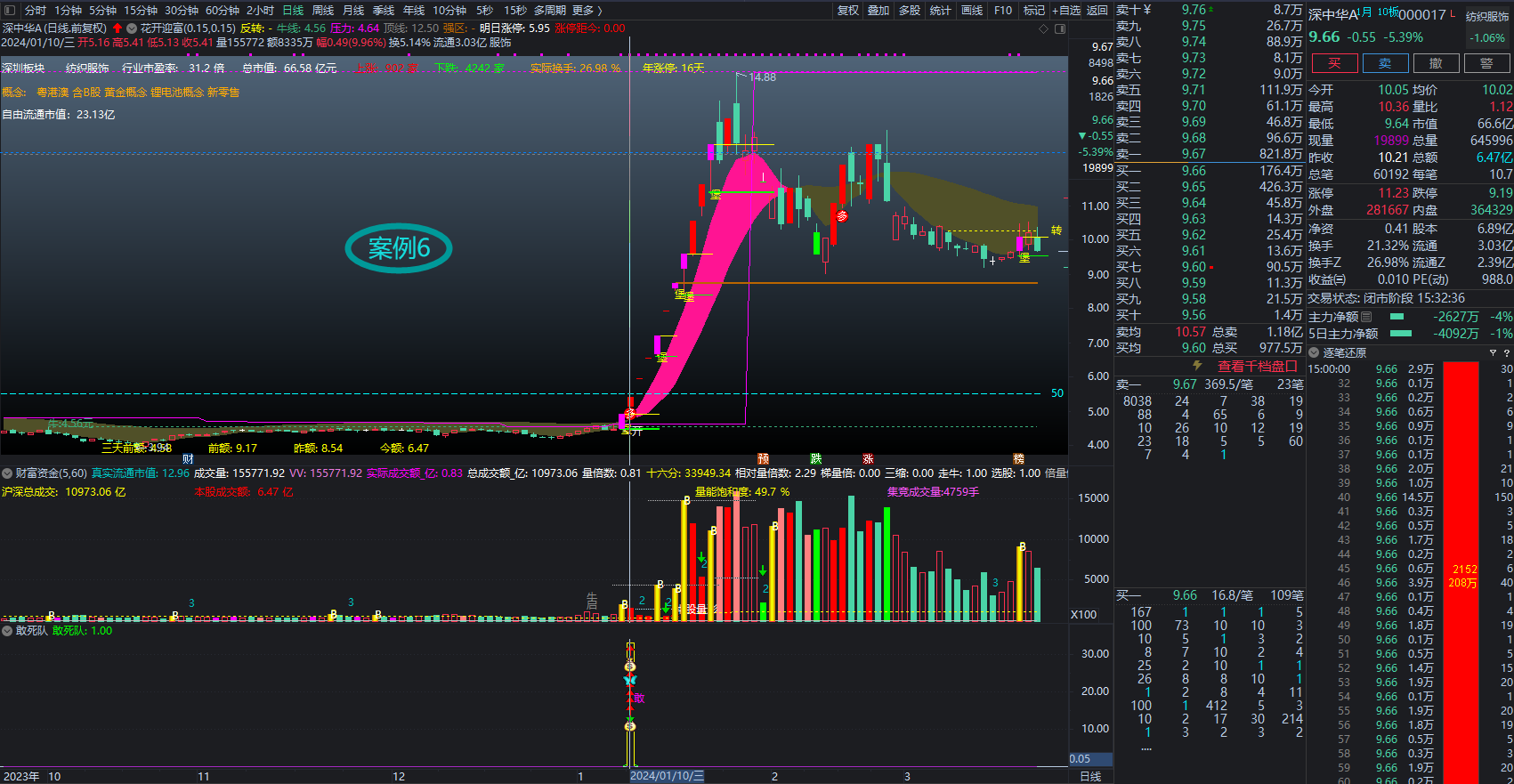Click the 日线 label at bottom-right of chart
This screenshot has width=1514, height=784.
[x=1090, y=776]
